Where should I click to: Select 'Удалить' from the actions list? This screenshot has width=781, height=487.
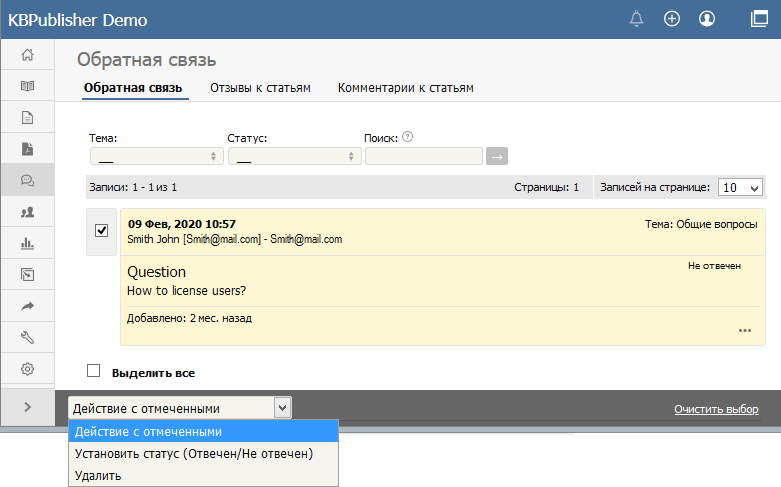pos(98,475)
